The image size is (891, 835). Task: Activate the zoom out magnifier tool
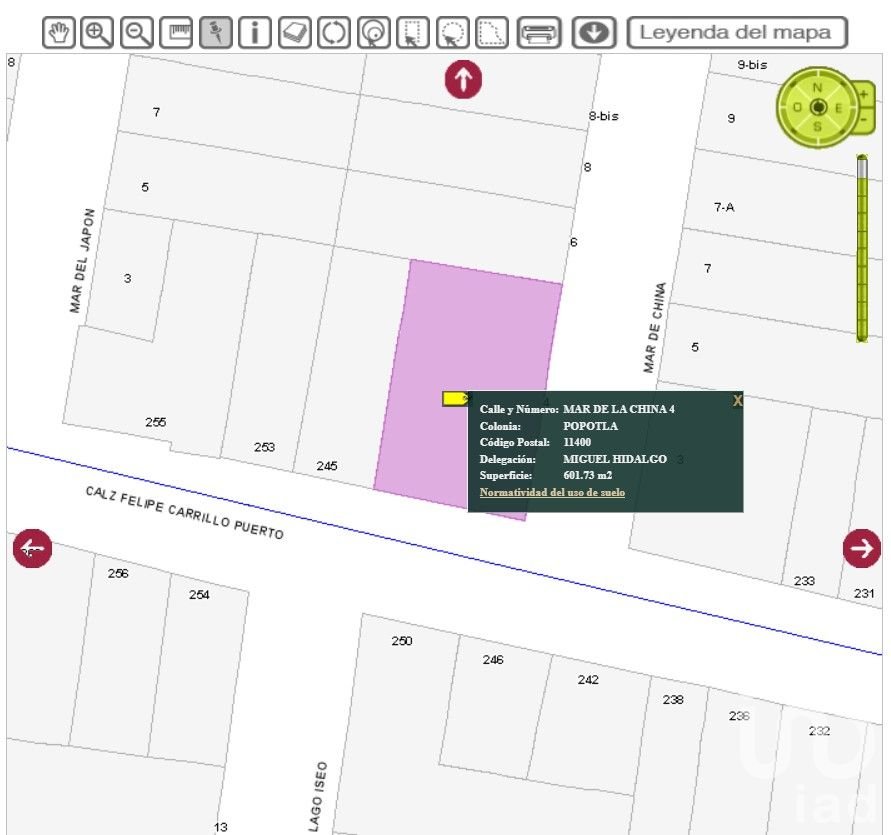pos(137,33)
